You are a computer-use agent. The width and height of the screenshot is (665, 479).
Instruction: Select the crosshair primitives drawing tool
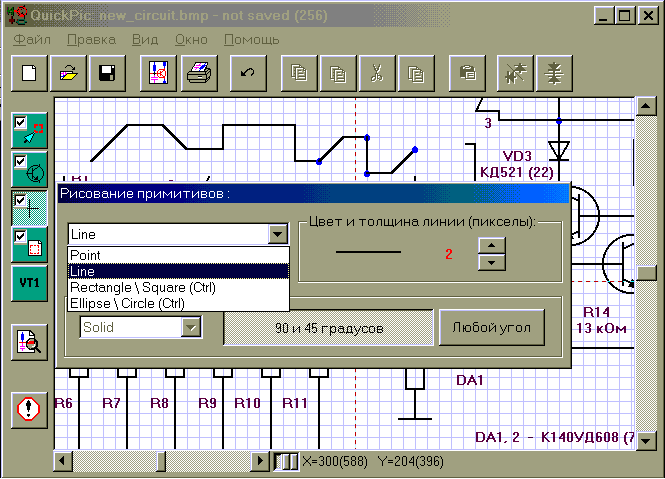pos(29,208)
